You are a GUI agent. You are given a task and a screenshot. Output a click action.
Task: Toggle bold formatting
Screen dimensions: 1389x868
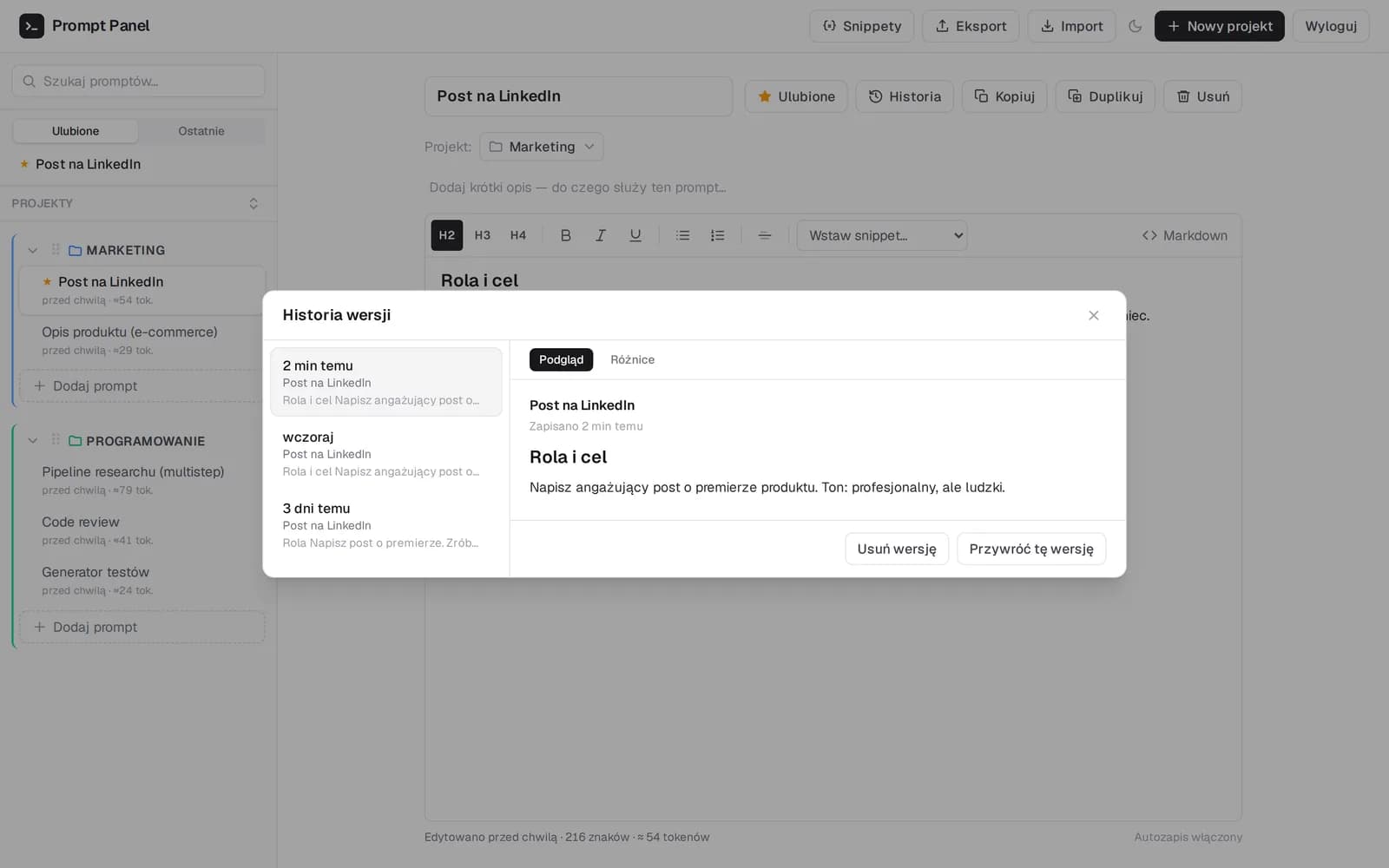point(565,235)
